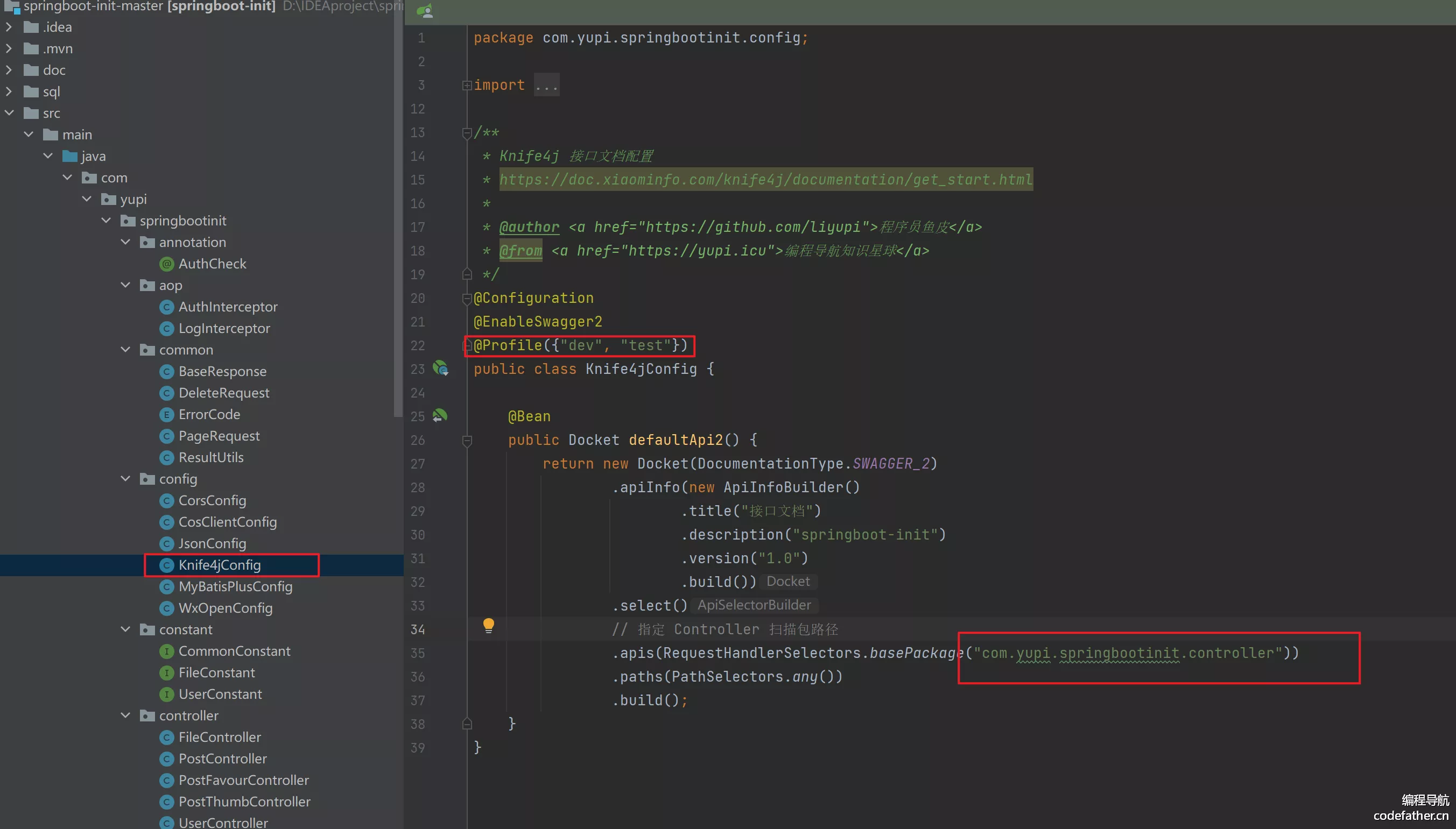Select JsonConfig in the project tree
Viewport: 1456px width, 829px height.
coord(212,544)
